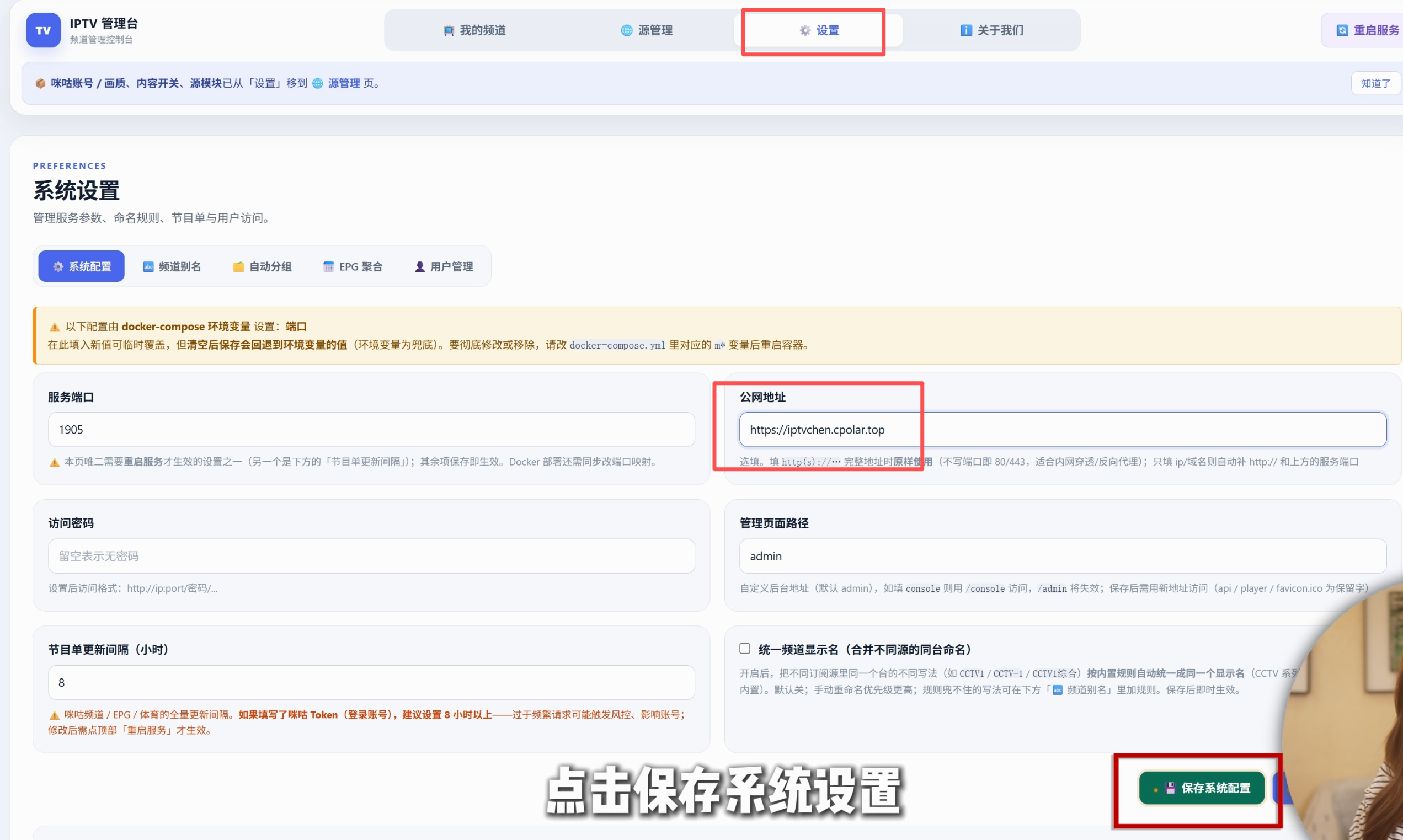
Task: Go to 用户管理 user tab
Action: click(x=444, y=266)
